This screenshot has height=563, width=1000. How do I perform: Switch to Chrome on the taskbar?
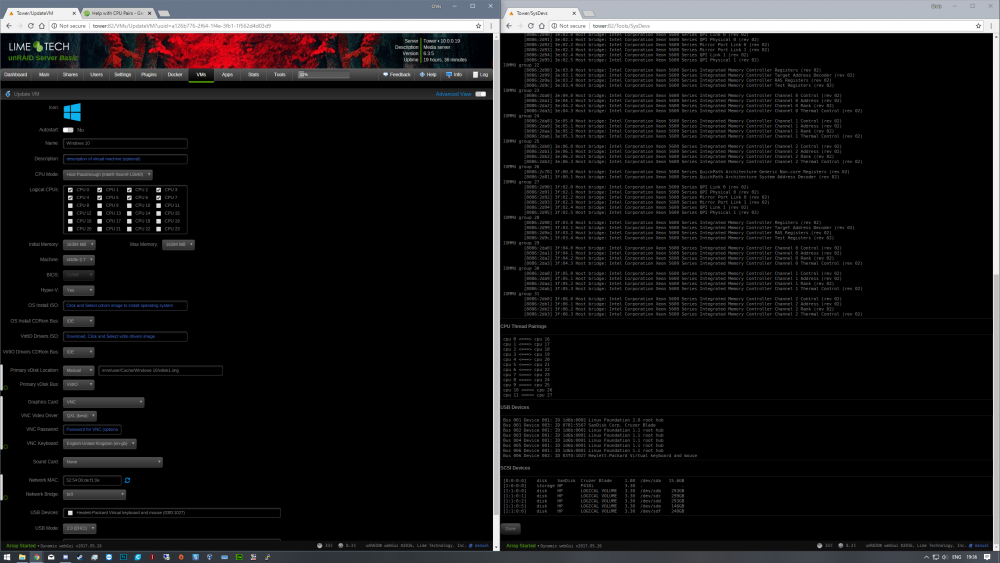pos(36,557)
